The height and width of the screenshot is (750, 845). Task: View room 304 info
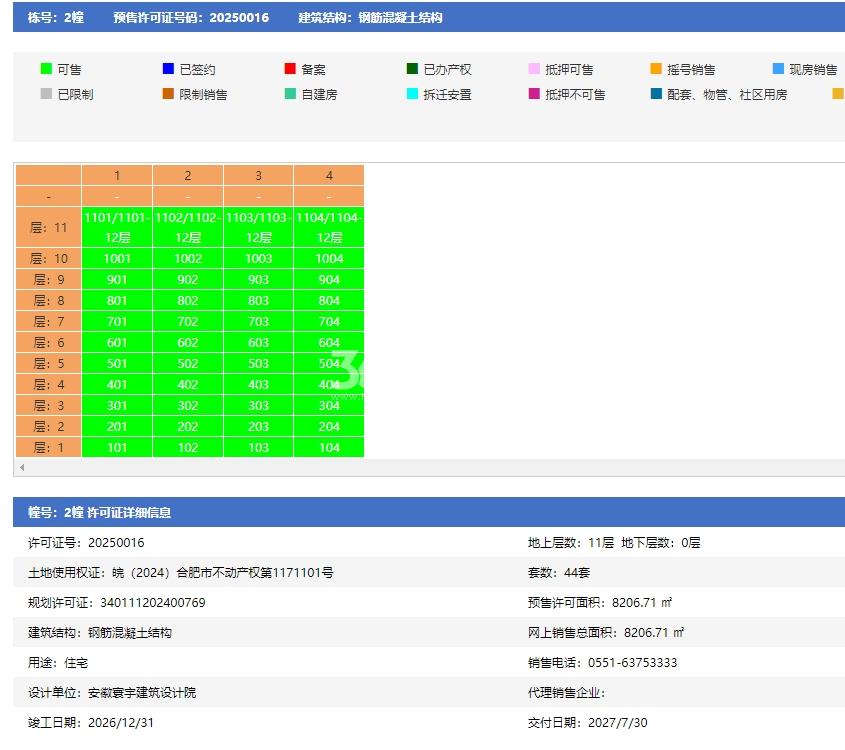pos(329,406)
